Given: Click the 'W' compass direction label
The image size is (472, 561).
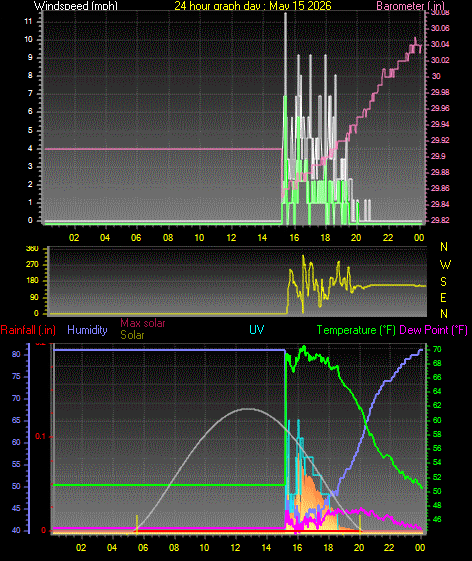Looking at the screenshot, I should [x=445, y=265].
